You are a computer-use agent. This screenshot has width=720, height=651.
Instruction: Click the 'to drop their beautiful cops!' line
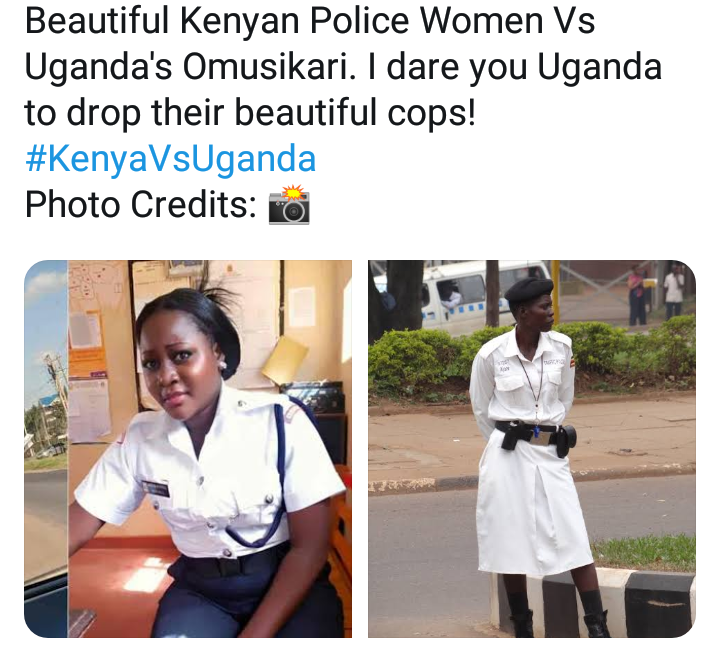[x=250, y=113]
